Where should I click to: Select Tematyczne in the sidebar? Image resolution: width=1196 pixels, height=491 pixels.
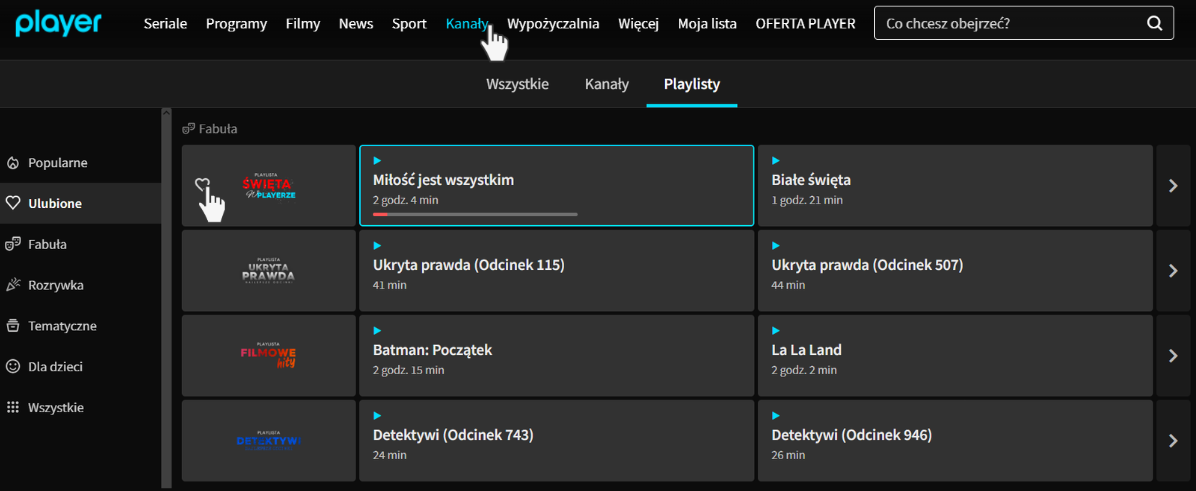click(62, 326)
